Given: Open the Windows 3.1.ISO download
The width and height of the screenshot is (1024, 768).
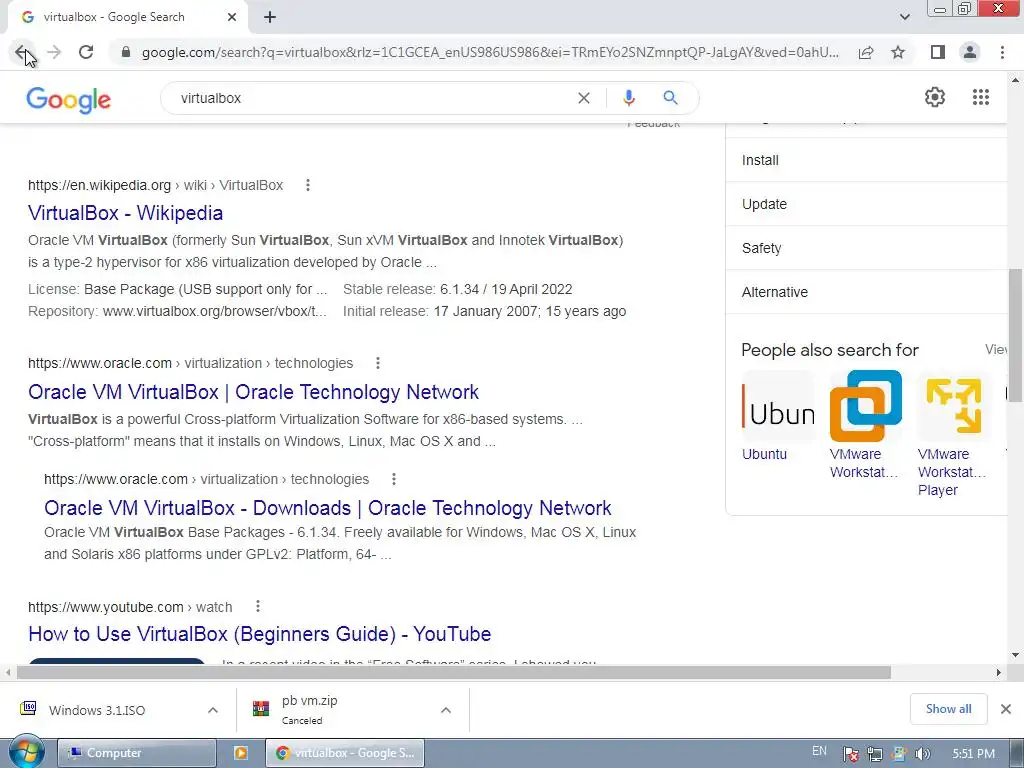Looking at the screenshot, I should (x=97, y=710).
